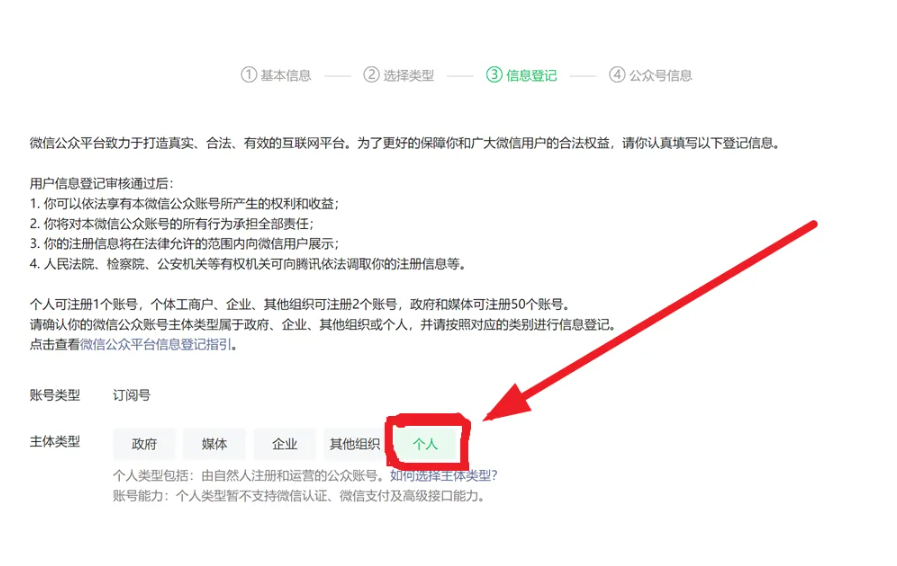Go to step 1 基本信息

click(x=276, y=75)
